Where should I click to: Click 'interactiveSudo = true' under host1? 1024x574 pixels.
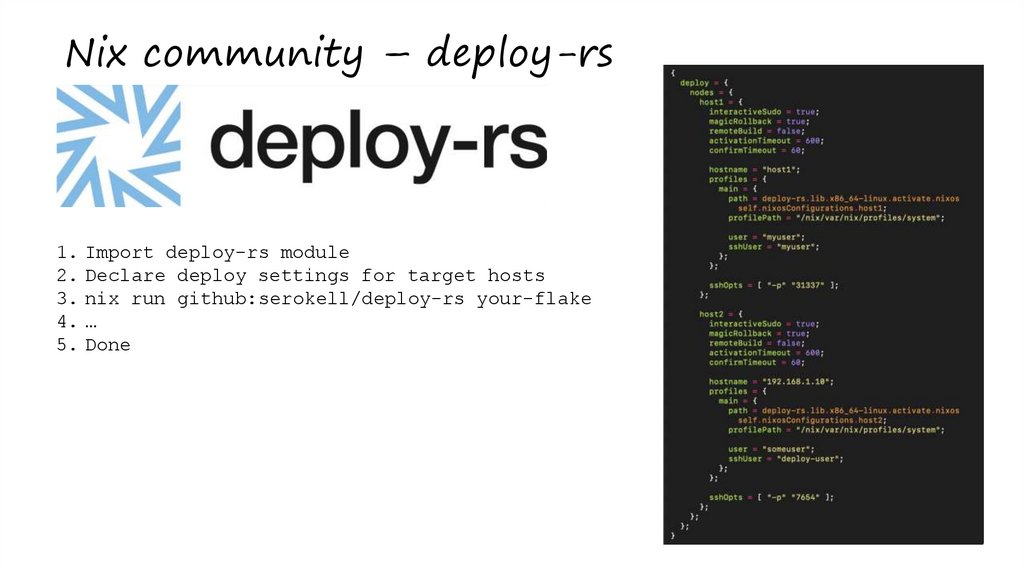click(x=764, y=112)
